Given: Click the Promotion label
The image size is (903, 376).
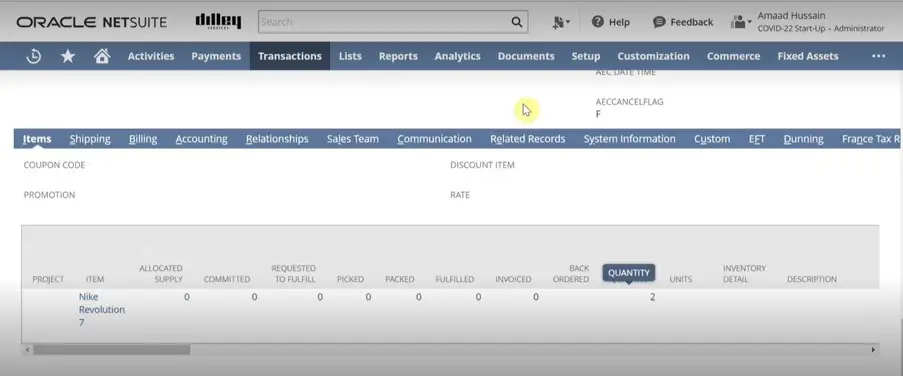Looking at the screenshot, I should pyautogui.click(x=49, y=195).
